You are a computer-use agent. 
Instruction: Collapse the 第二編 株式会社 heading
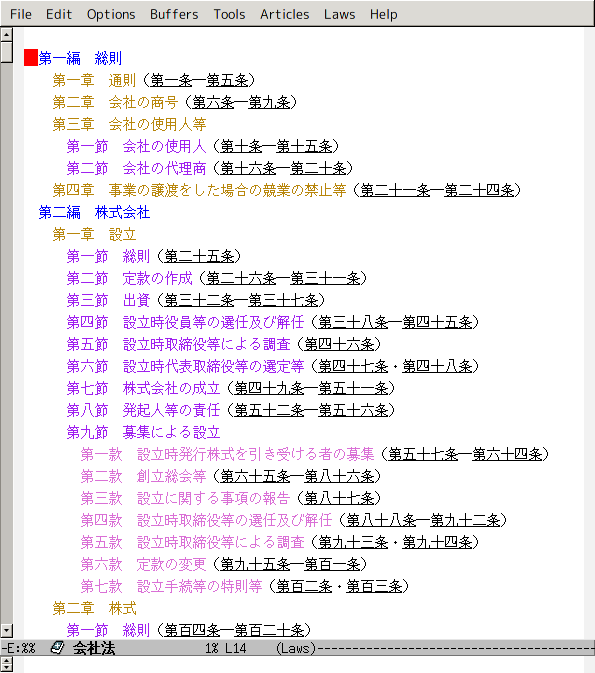(x=94, y=212)
